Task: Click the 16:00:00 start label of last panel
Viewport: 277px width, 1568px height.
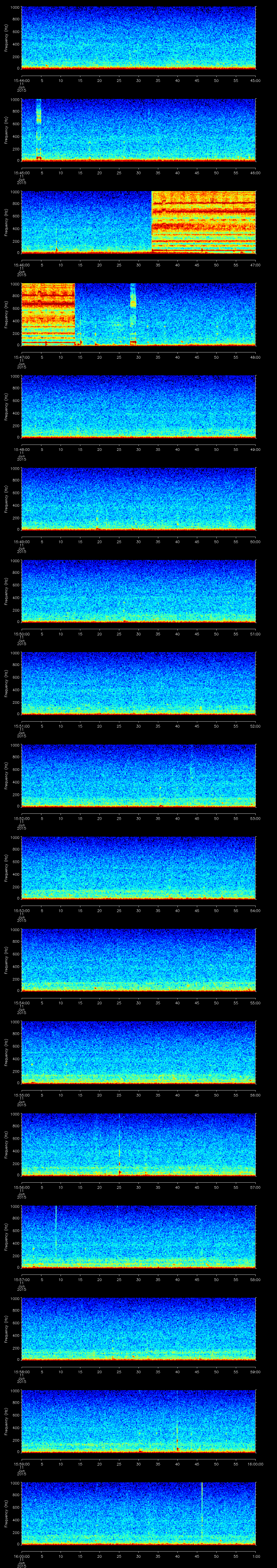Action: tap(21, 1556)
